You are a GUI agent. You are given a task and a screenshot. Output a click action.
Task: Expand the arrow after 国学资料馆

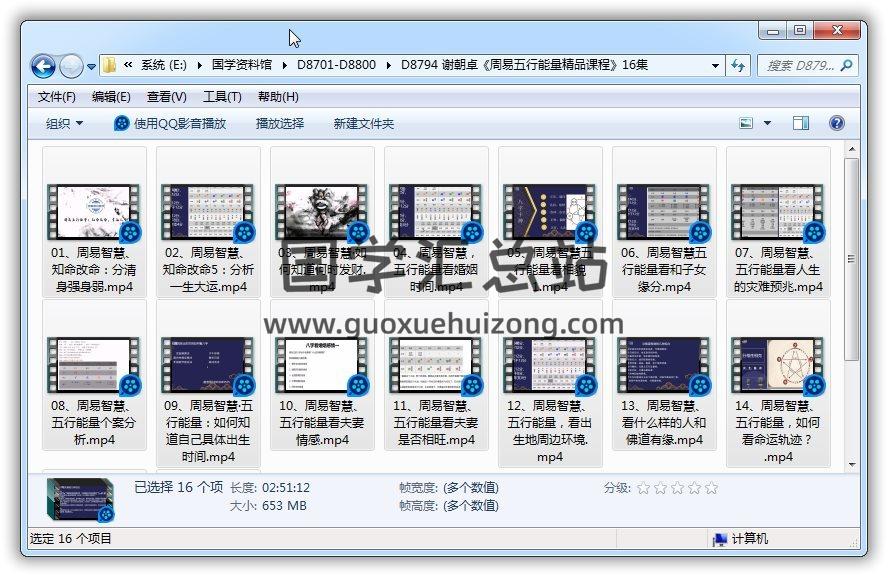(284, 65)
